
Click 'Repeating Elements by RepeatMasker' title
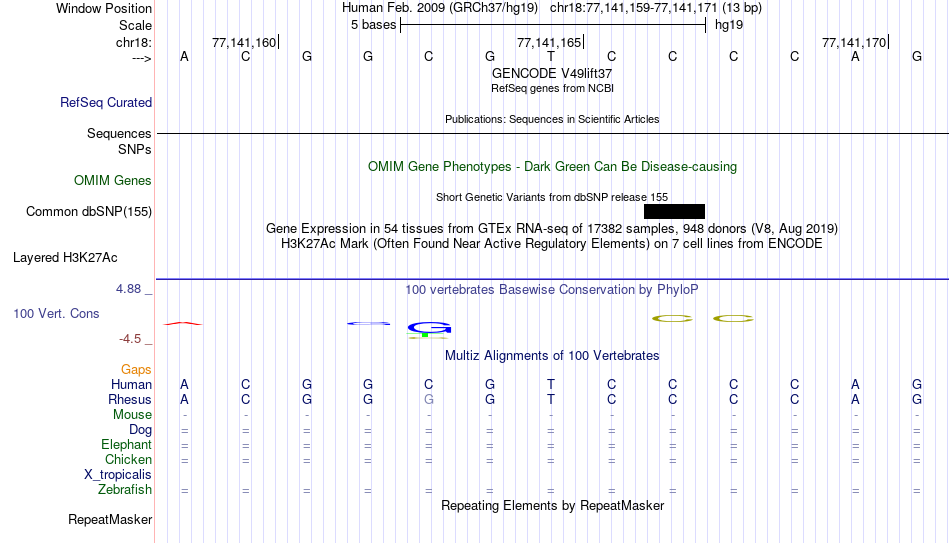[x=552, y=505]
